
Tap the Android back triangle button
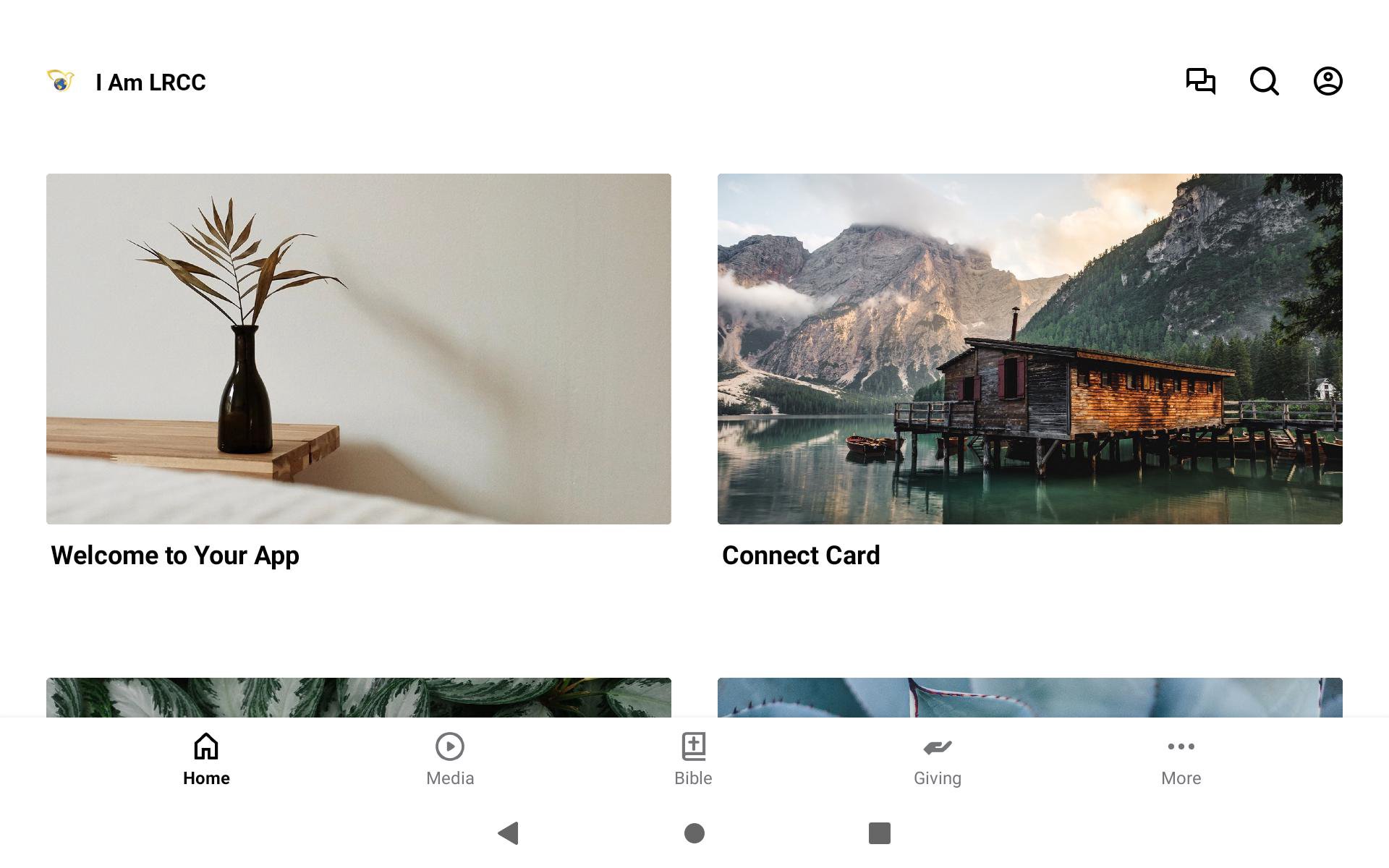click(x=509, y=833)
